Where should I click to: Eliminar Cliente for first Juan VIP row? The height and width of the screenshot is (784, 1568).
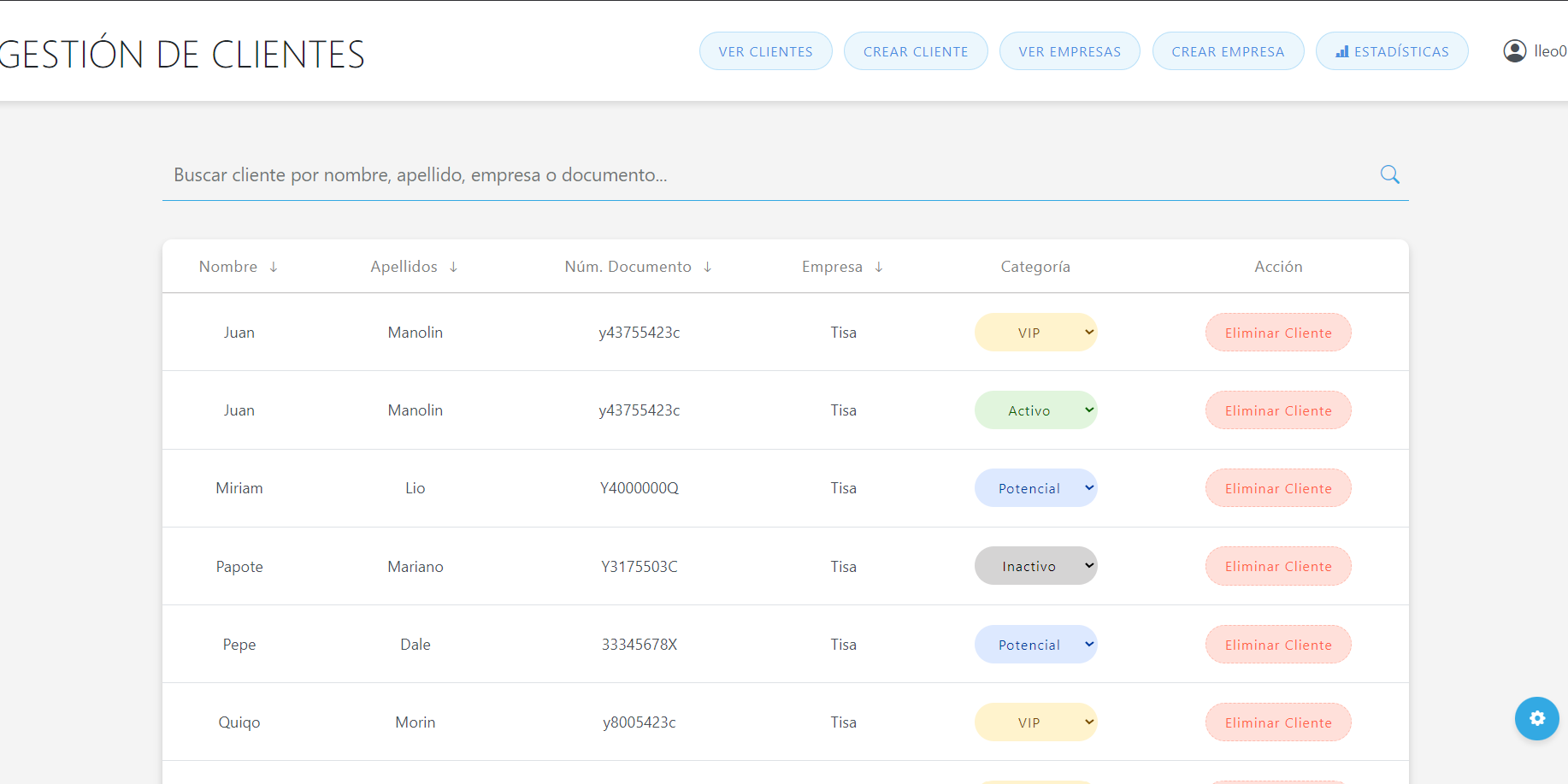(x=1278, y=333)
